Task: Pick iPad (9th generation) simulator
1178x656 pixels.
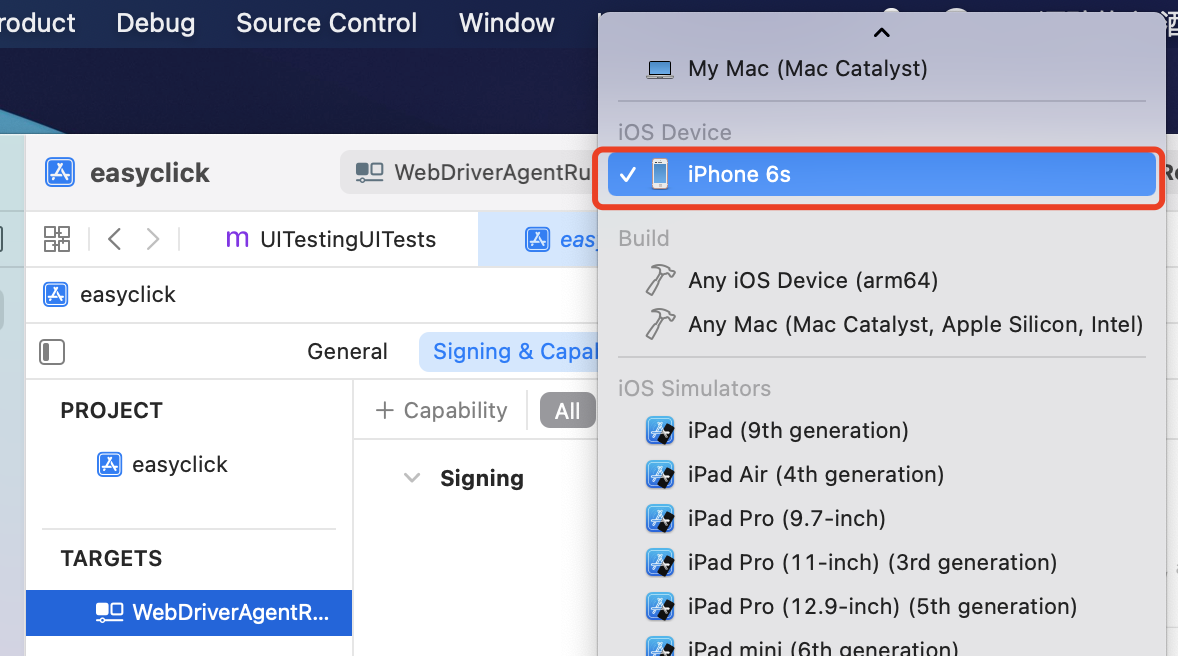Action: (x=882, y=431)
